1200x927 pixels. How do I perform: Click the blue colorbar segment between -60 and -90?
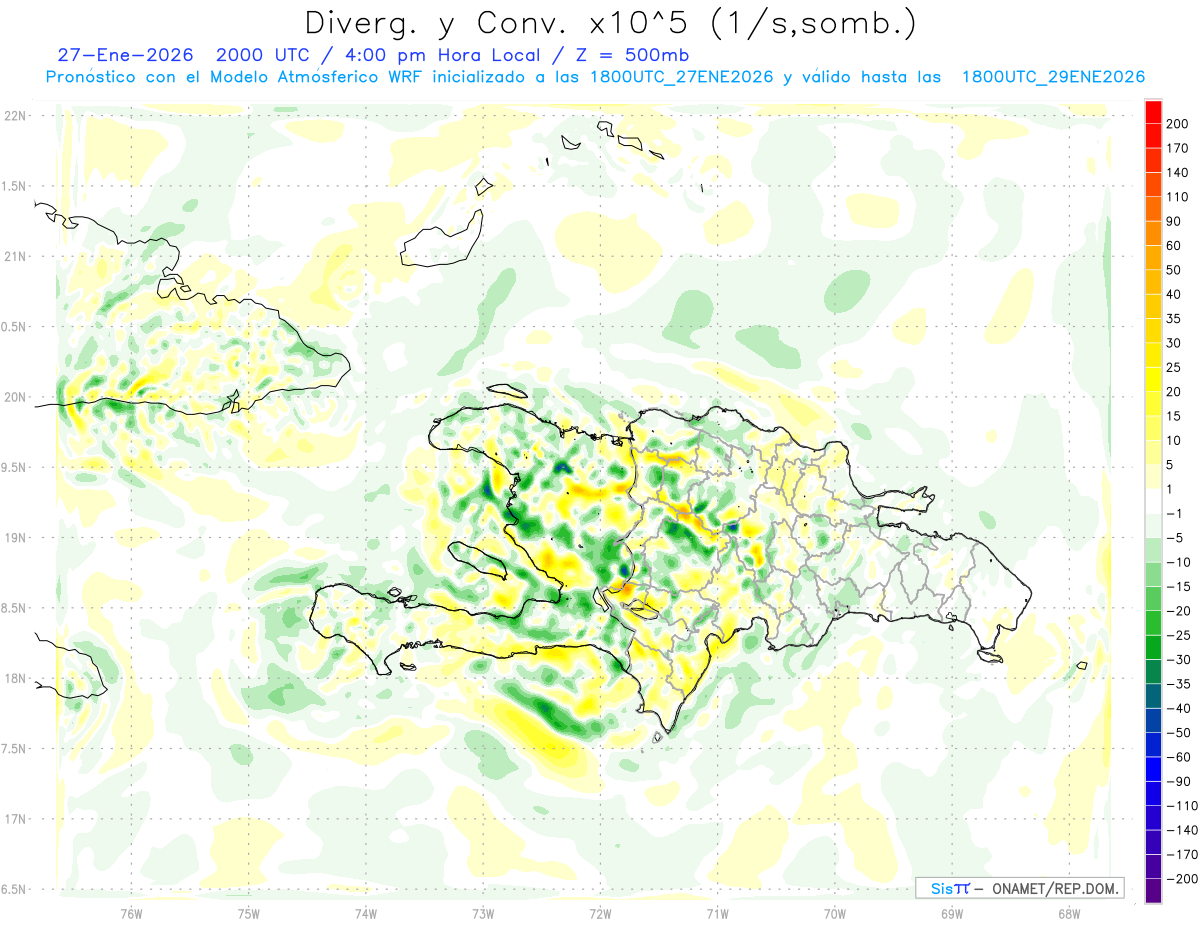pyautogui.click(x=1153, y=769)
